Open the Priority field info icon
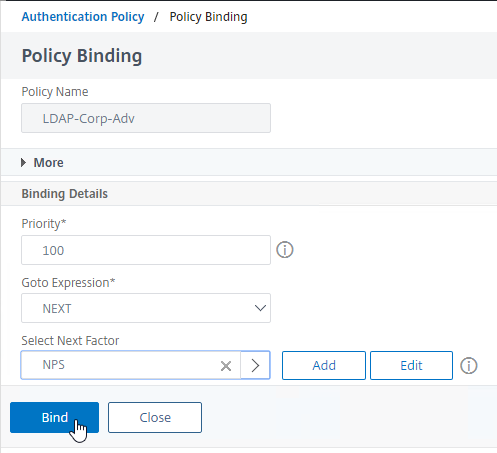The image size is (497, 453). click(x=285, y=250)
